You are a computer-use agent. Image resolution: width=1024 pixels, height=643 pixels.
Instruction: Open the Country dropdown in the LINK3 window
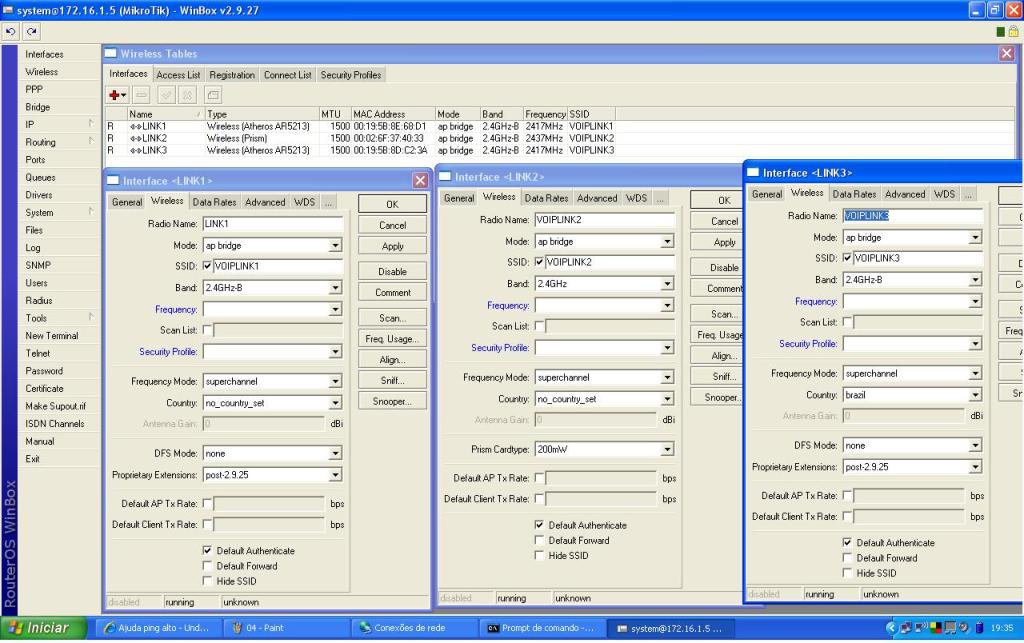point(975,395)
